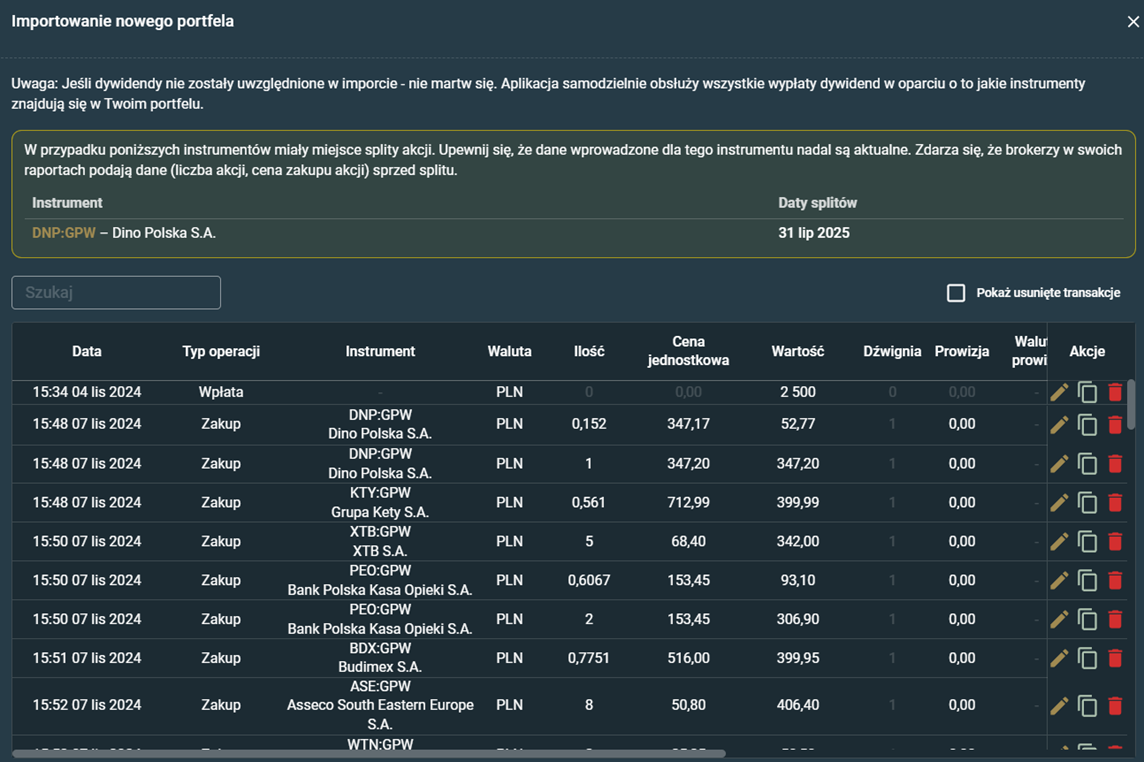Sort by Typ operacji column header

click(221, 351)
